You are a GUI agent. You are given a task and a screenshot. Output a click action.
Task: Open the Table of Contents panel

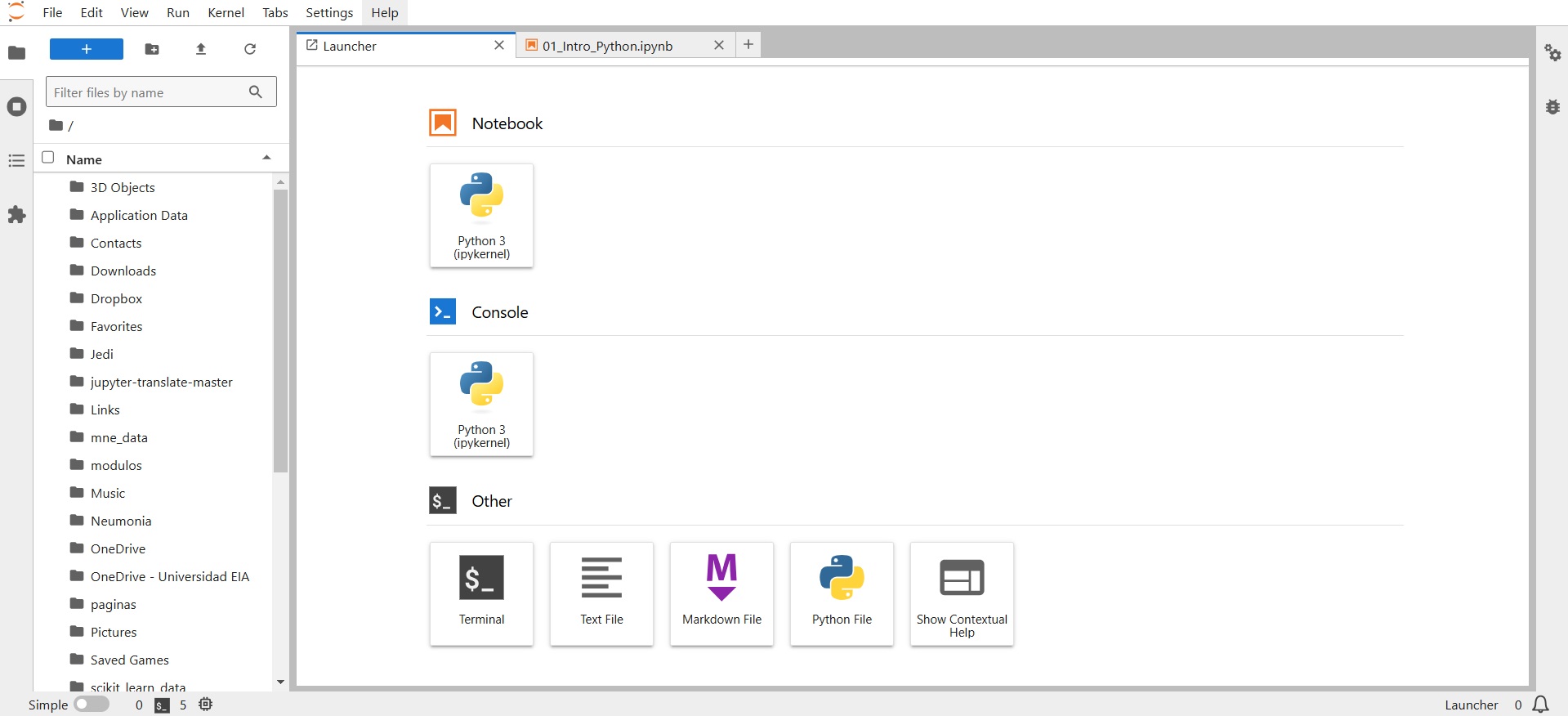(x=16, y=161)
